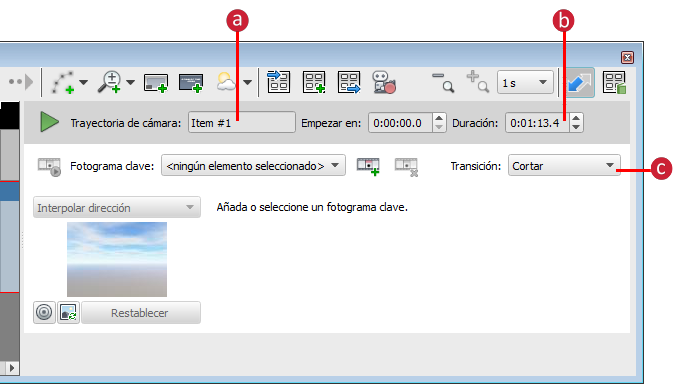
Task: Click the dotted arrow icon at toolbar start
Action: tap(21, 82)
